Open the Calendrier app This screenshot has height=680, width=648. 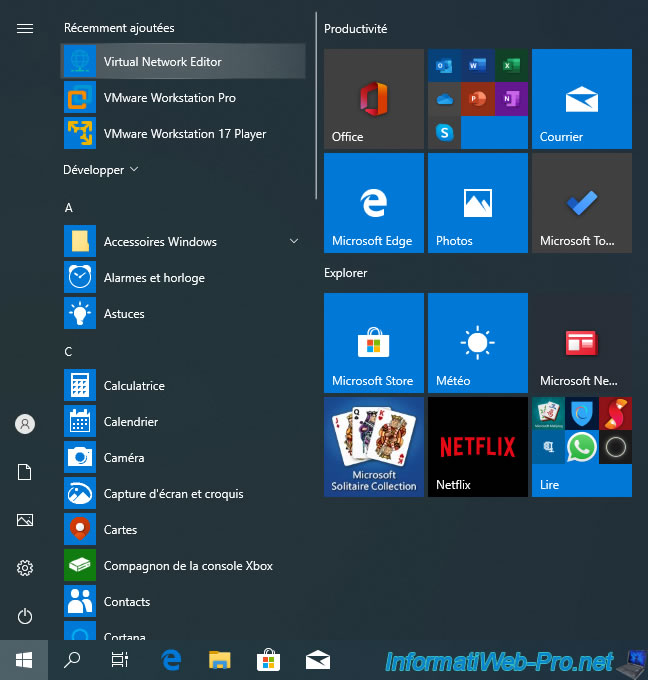point(183,422)
